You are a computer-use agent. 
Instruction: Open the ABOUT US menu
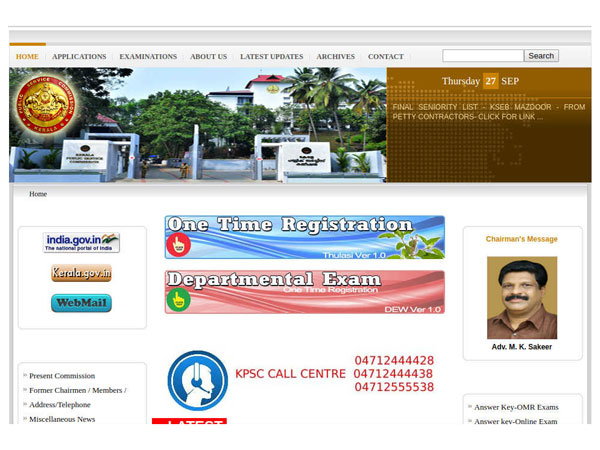[208, 57]
